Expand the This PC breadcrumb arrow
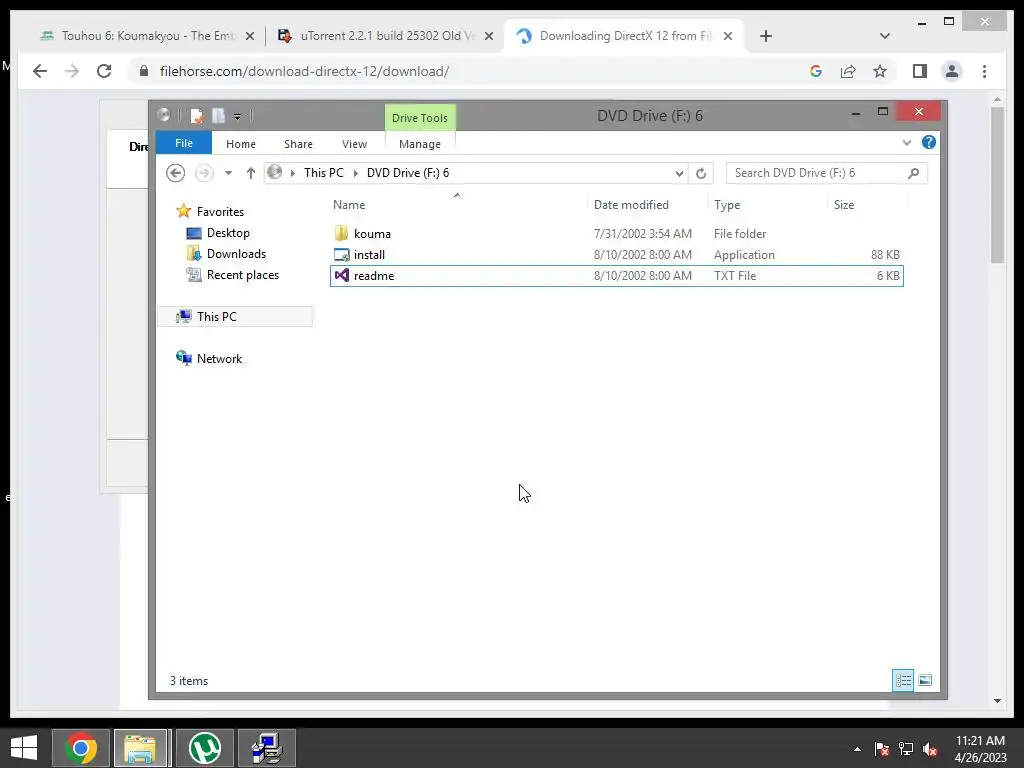Viewport: 1024px width, 768px height. point(356,173)
